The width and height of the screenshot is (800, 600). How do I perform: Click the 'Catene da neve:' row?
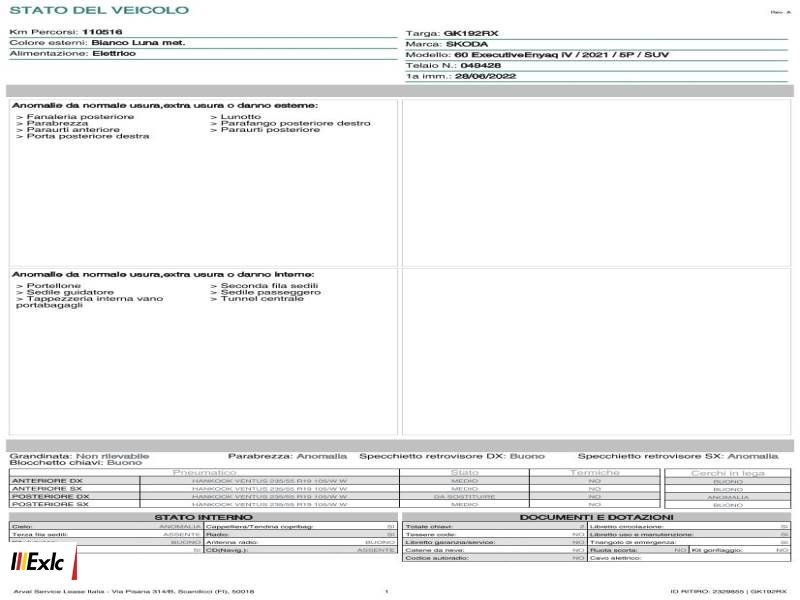pyautogui.click(x=494, y=550)
